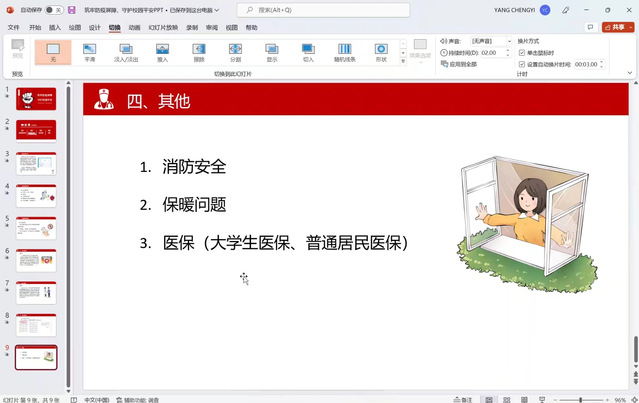Toggle the 自动保存 autosave switch
Image resolution: width=639 pixels, height=403 pixels.
[x=50, y=10]
